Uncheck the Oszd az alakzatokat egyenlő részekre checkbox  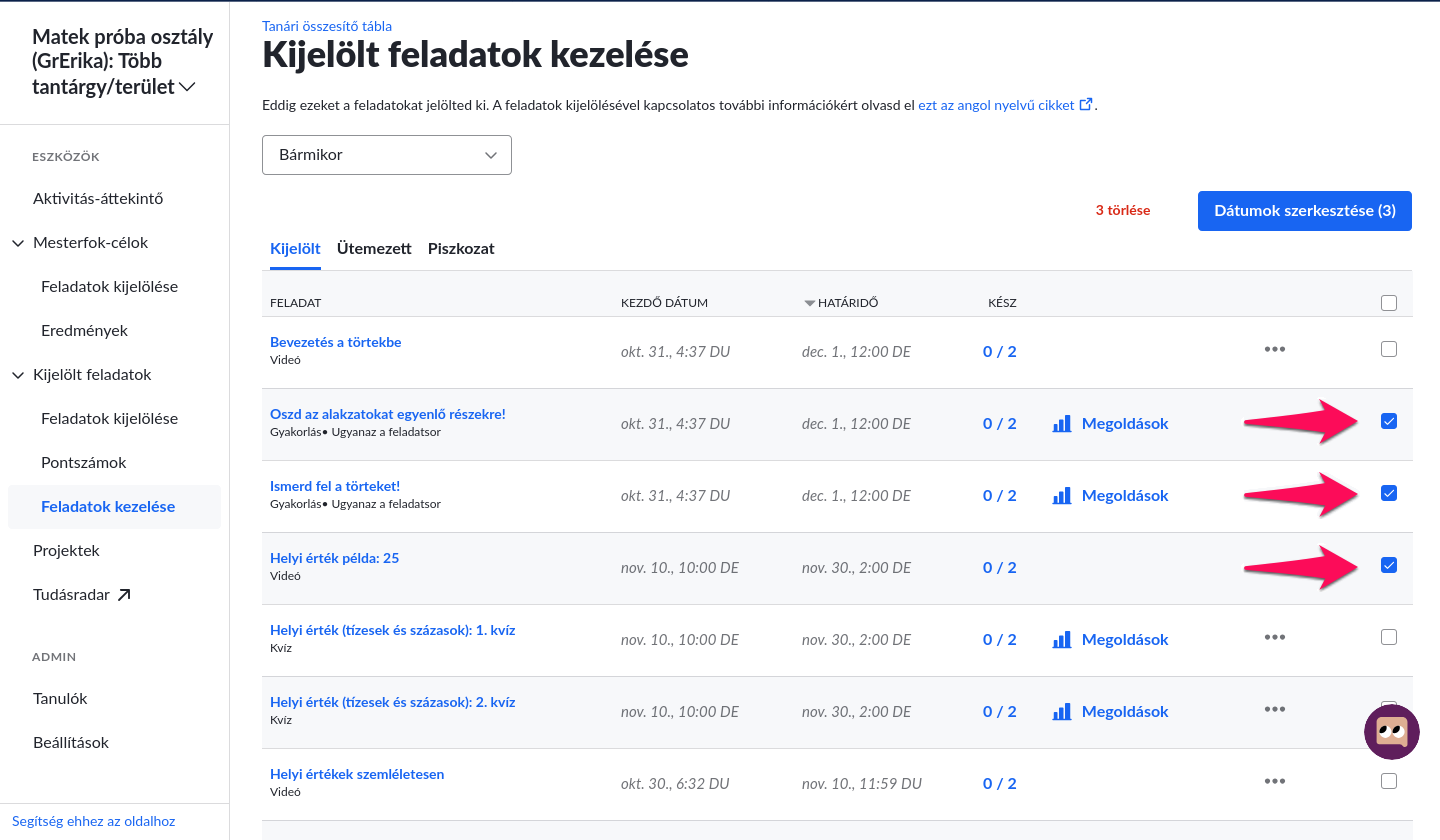tap(1388, 421)
